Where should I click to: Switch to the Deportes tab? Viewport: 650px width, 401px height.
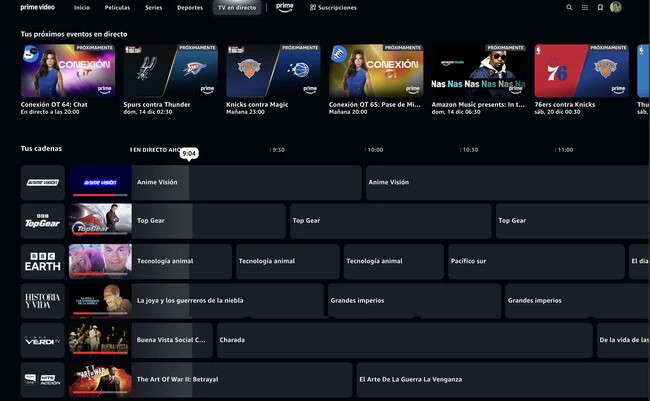(x=190, y=7)
